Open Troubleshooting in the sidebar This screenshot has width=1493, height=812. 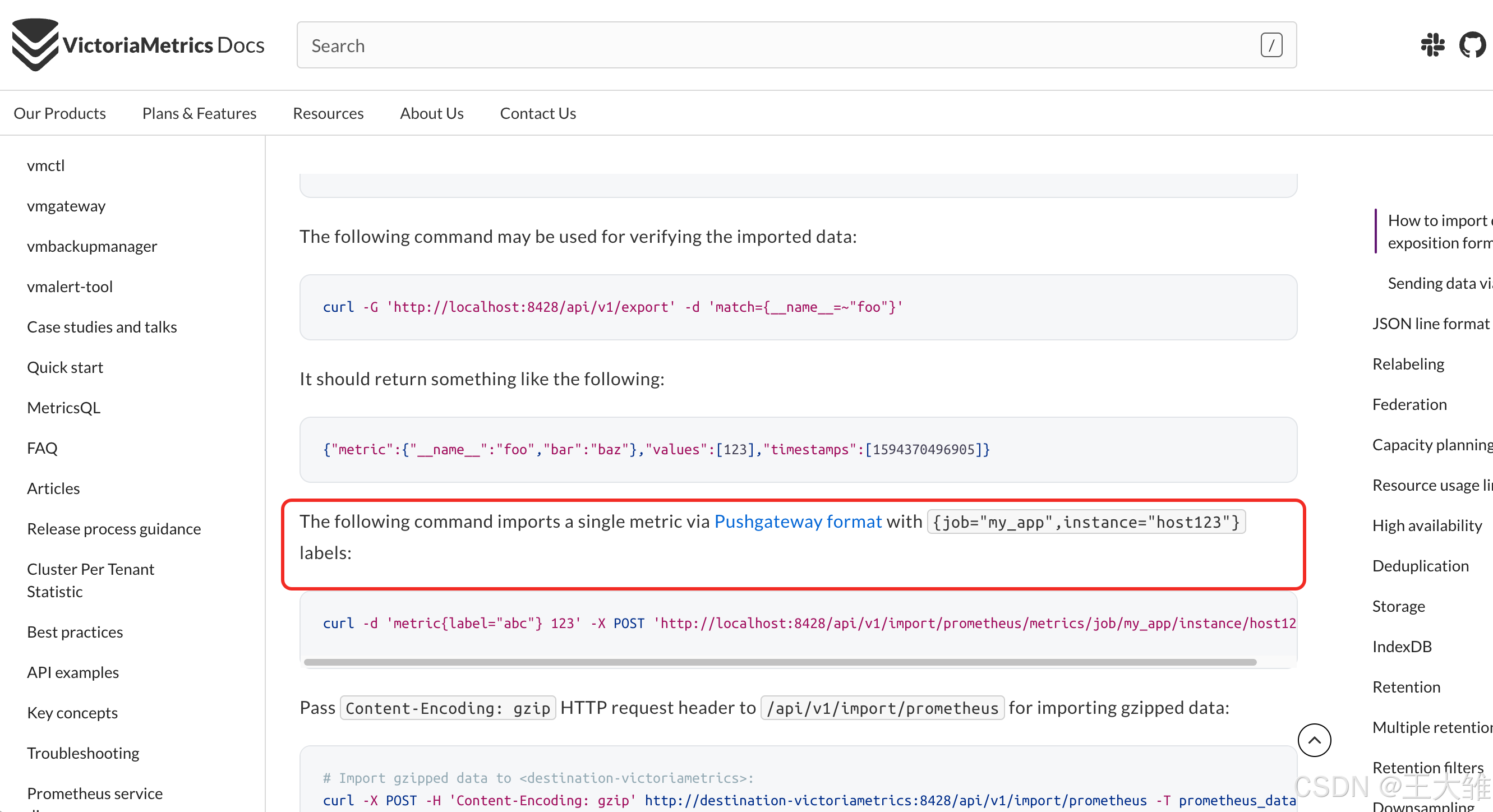click(x=83, y=753)
